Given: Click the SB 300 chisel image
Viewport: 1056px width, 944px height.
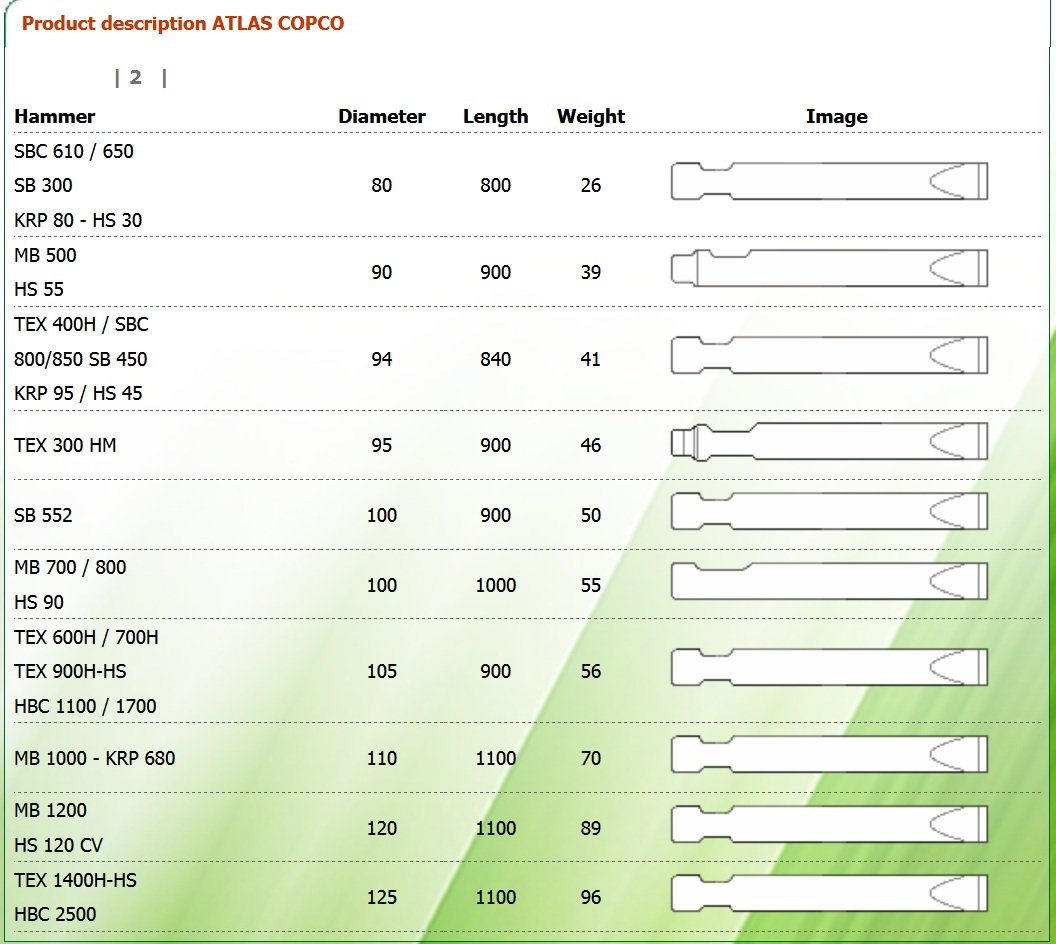Looking at the screenshot, I should pos(829,181).
